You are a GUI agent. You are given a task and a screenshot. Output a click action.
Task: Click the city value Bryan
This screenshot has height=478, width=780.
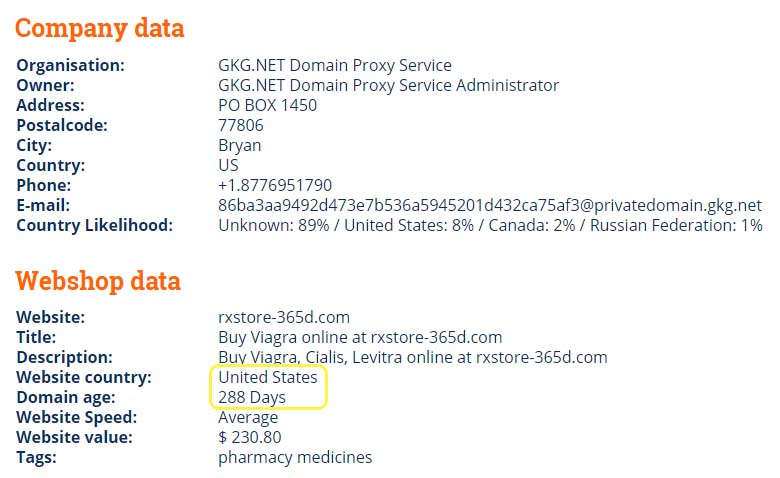click(240, 146)
